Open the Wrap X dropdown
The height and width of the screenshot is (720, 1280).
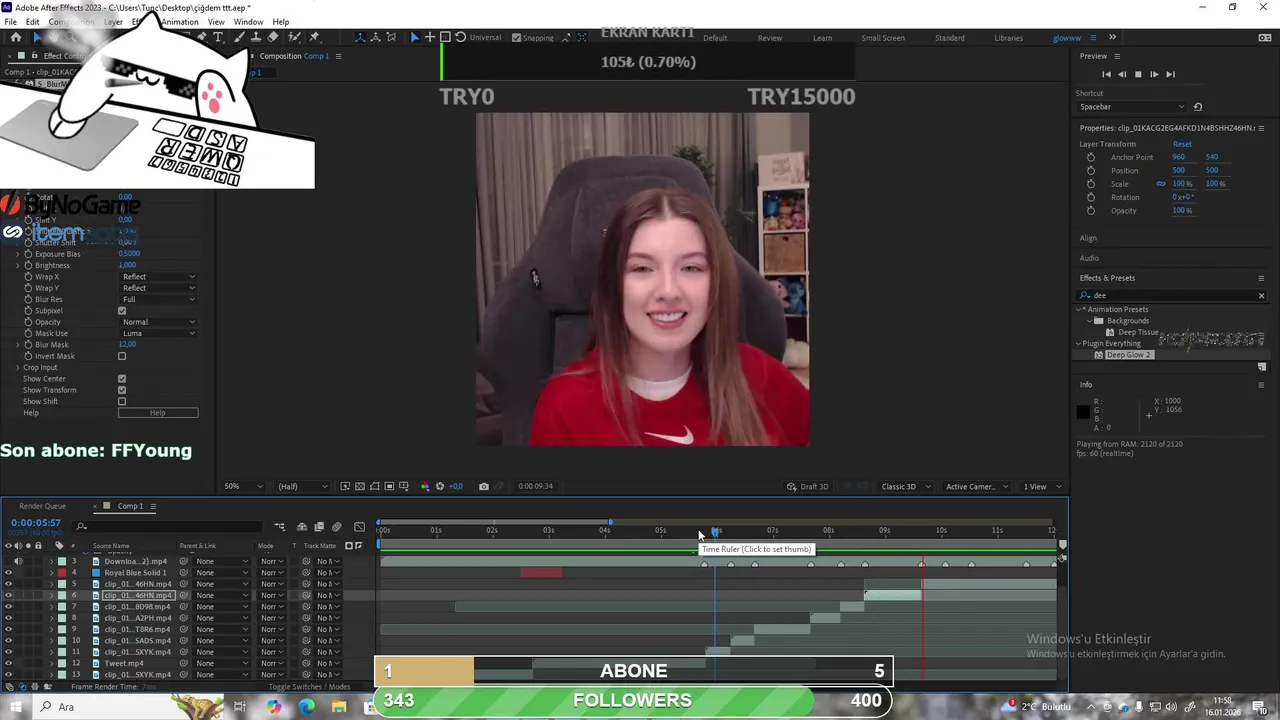[158, 277]
